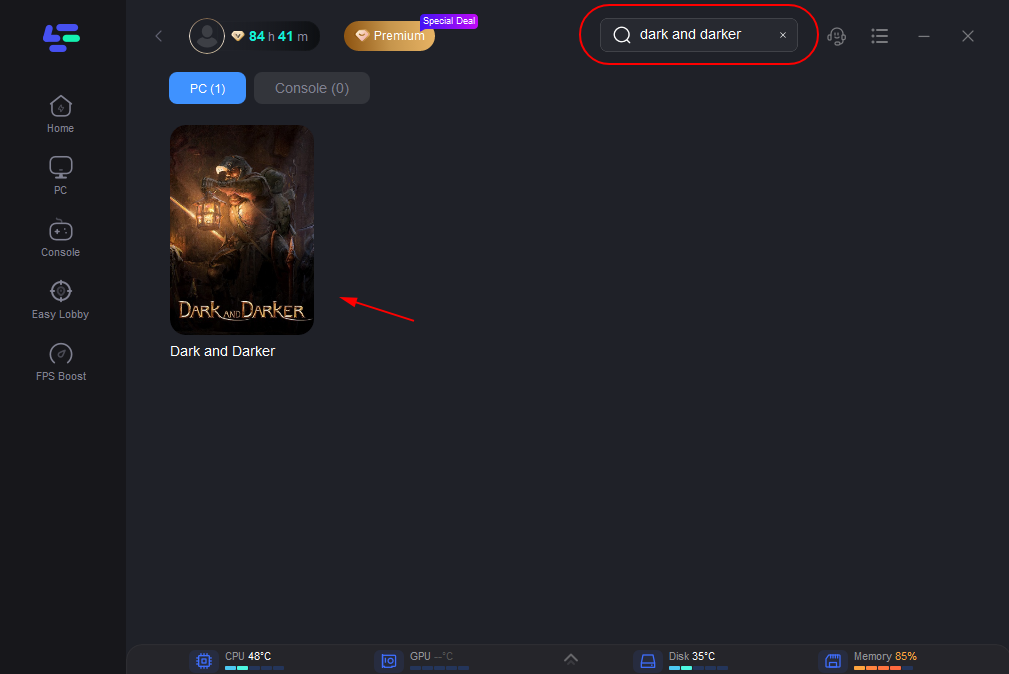Expand the status panel with up chevron
The image size is (1009, 674).
click(x=571, y=659)
